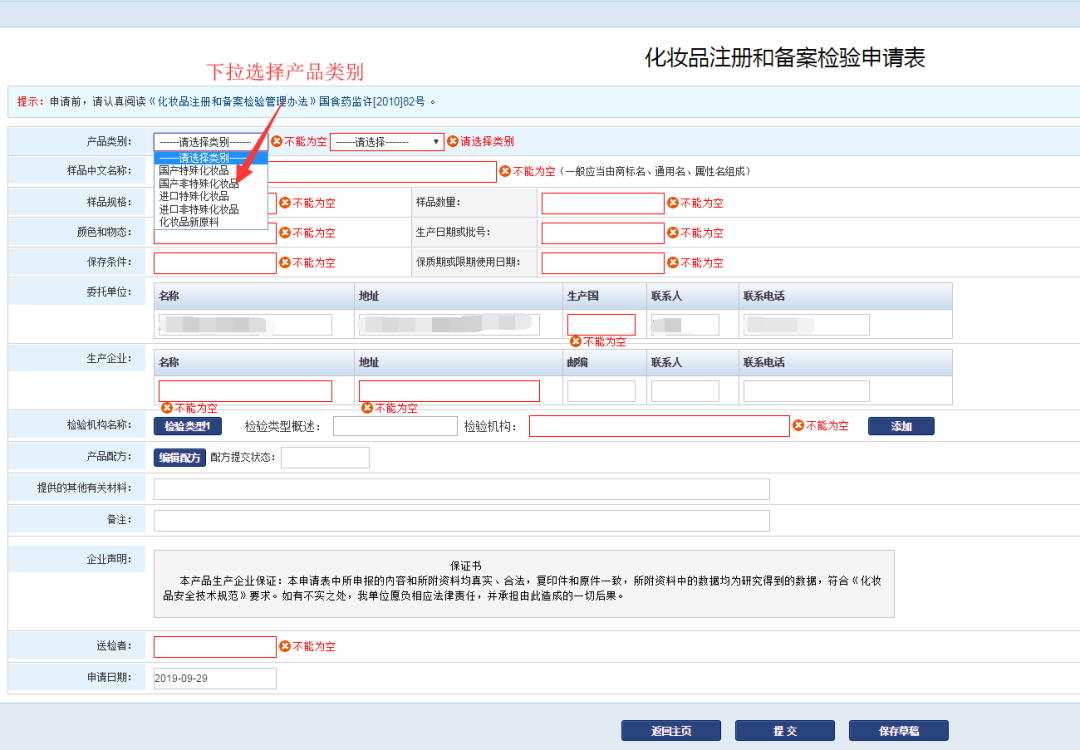
Task: Pick 进口特殊化妆品 in dropdown list
Action: pos(194,197)
